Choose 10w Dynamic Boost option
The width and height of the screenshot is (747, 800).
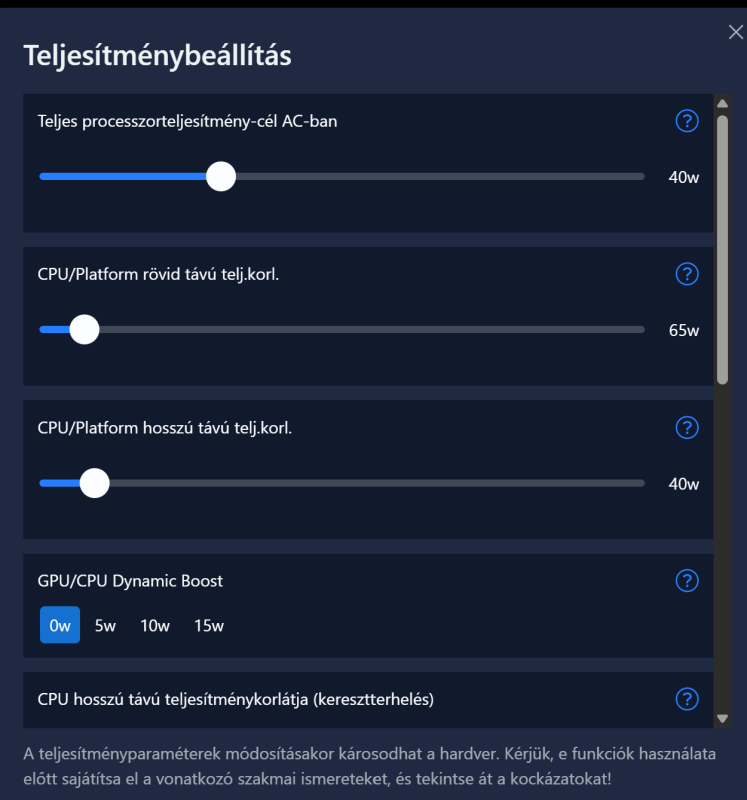(155, 626)
